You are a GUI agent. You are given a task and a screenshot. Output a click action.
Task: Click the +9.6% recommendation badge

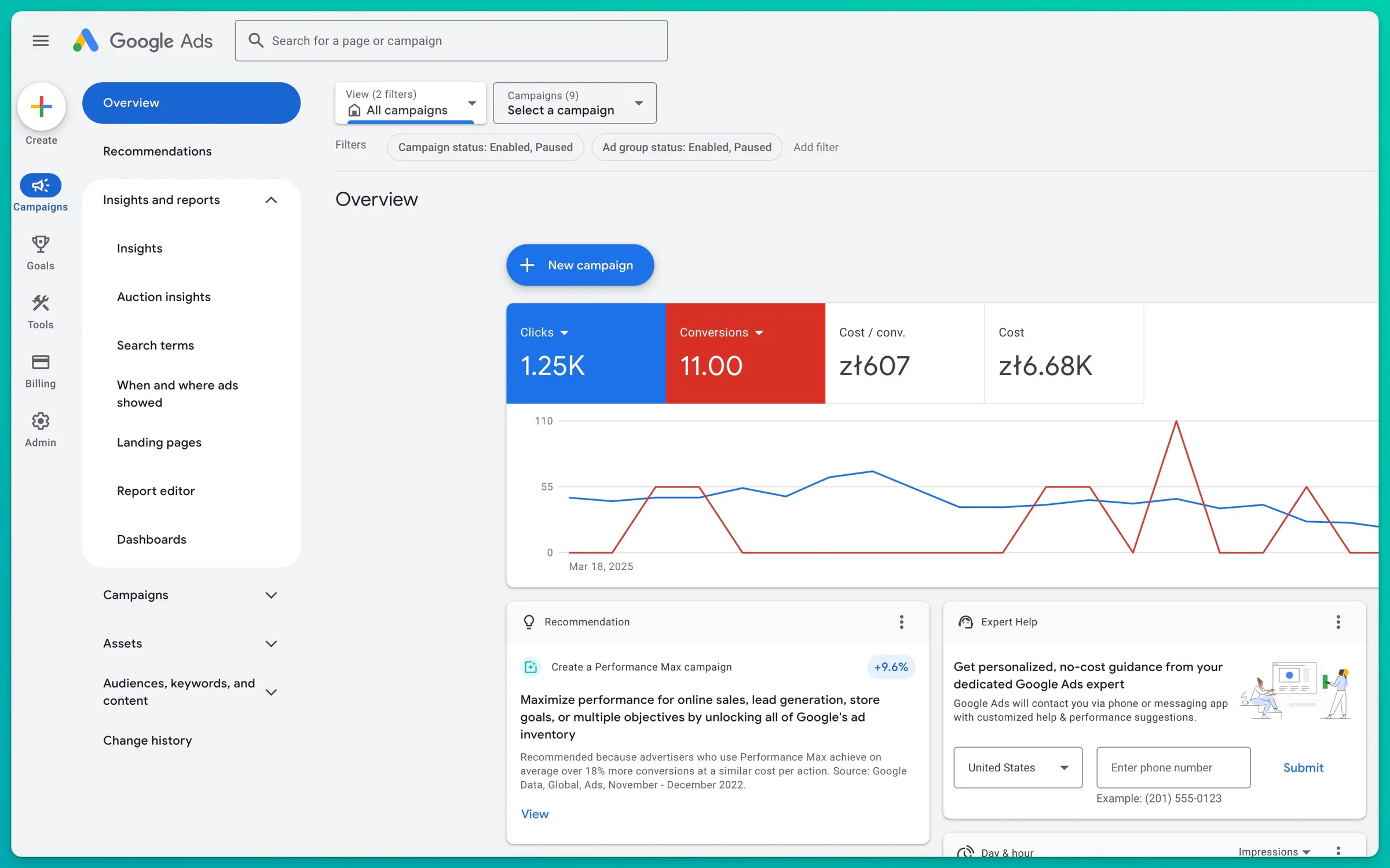pyautogui.click(x=891, y=667)
